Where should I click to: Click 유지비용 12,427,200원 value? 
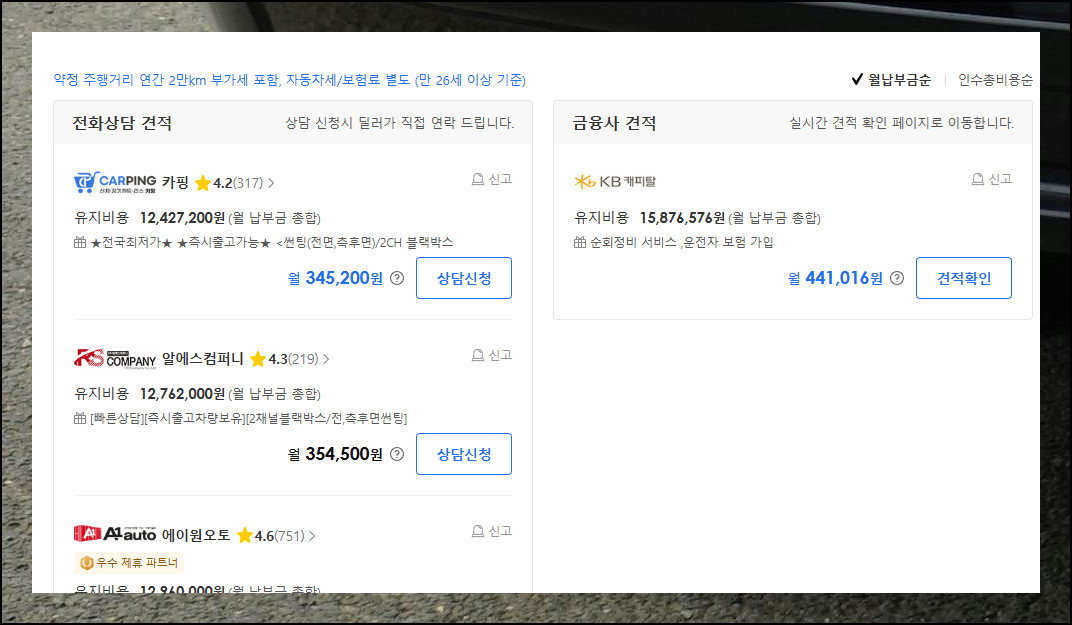point(183,218)
